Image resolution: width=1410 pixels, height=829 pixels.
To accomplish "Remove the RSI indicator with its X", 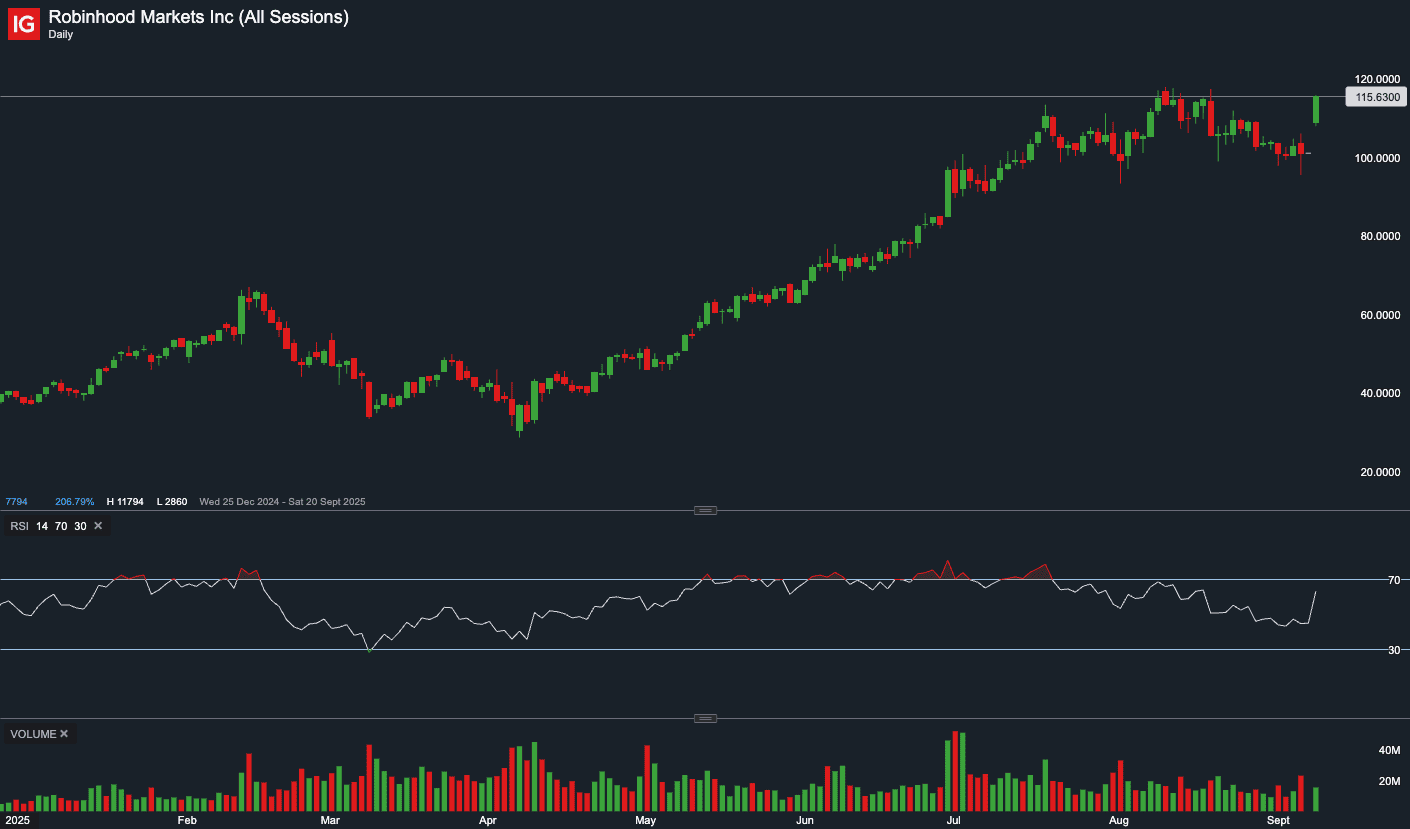I will (x=98, y=526).
